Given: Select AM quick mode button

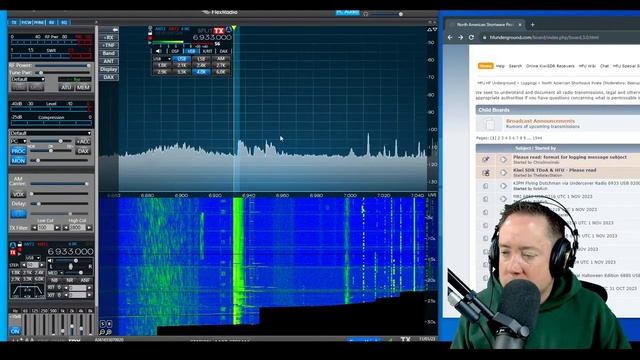Looking at the screenshot, I should point(221,59).
